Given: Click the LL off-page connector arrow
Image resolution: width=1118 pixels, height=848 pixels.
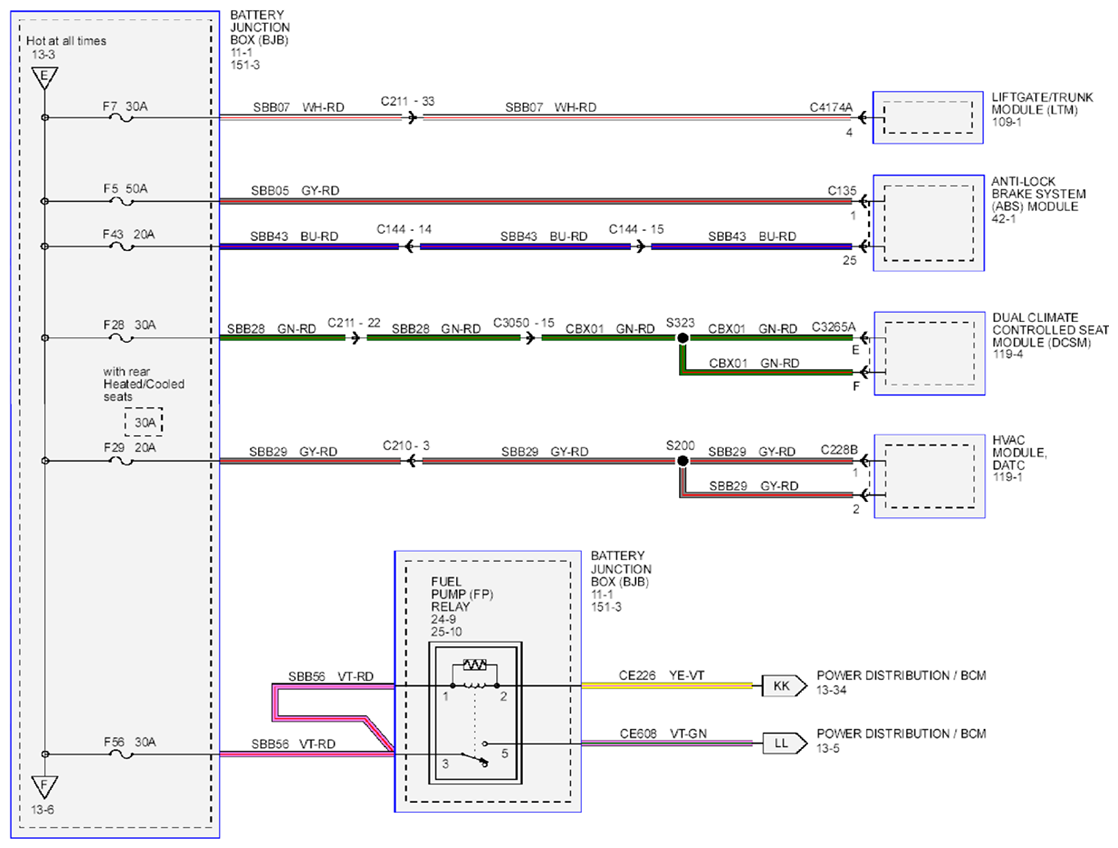Looking at the screenshot, I should [x=784, y=744].
